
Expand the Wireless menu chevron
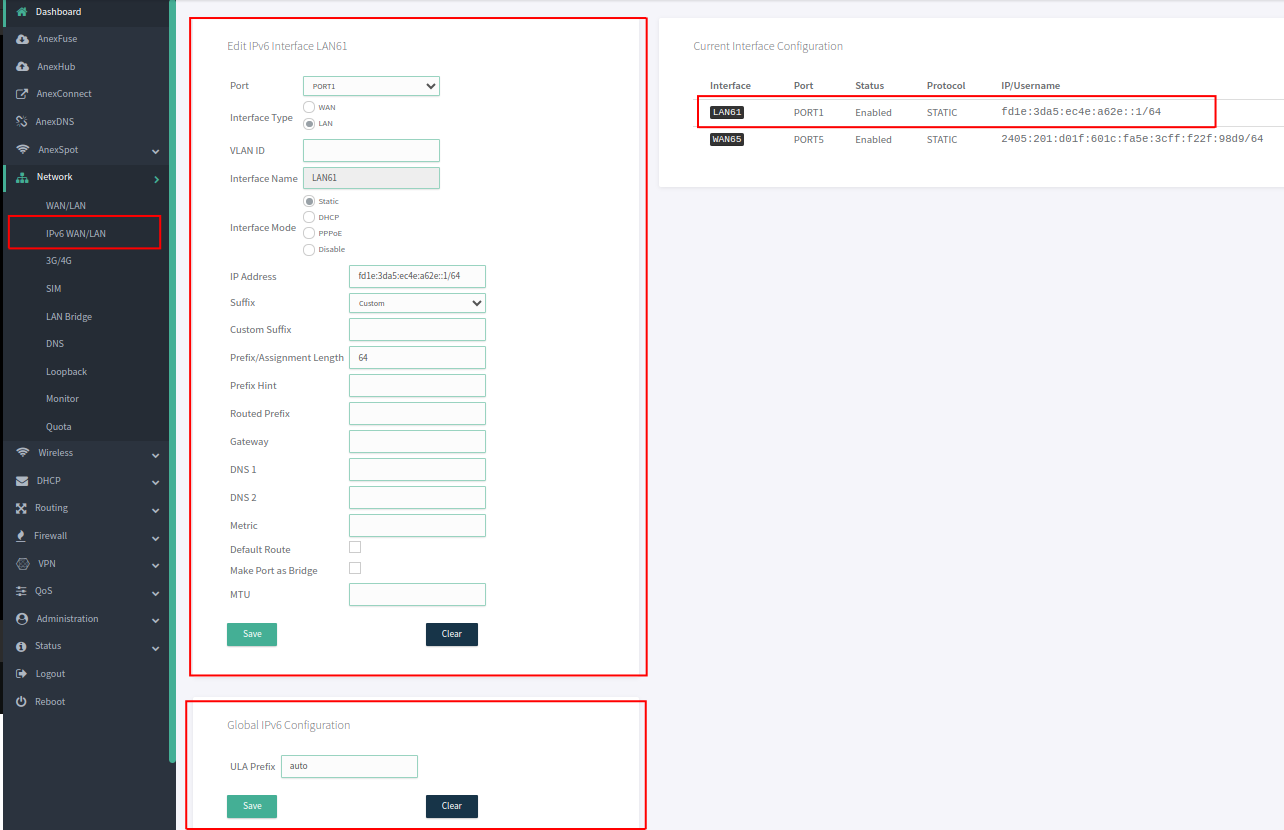(x=155, y=455)
